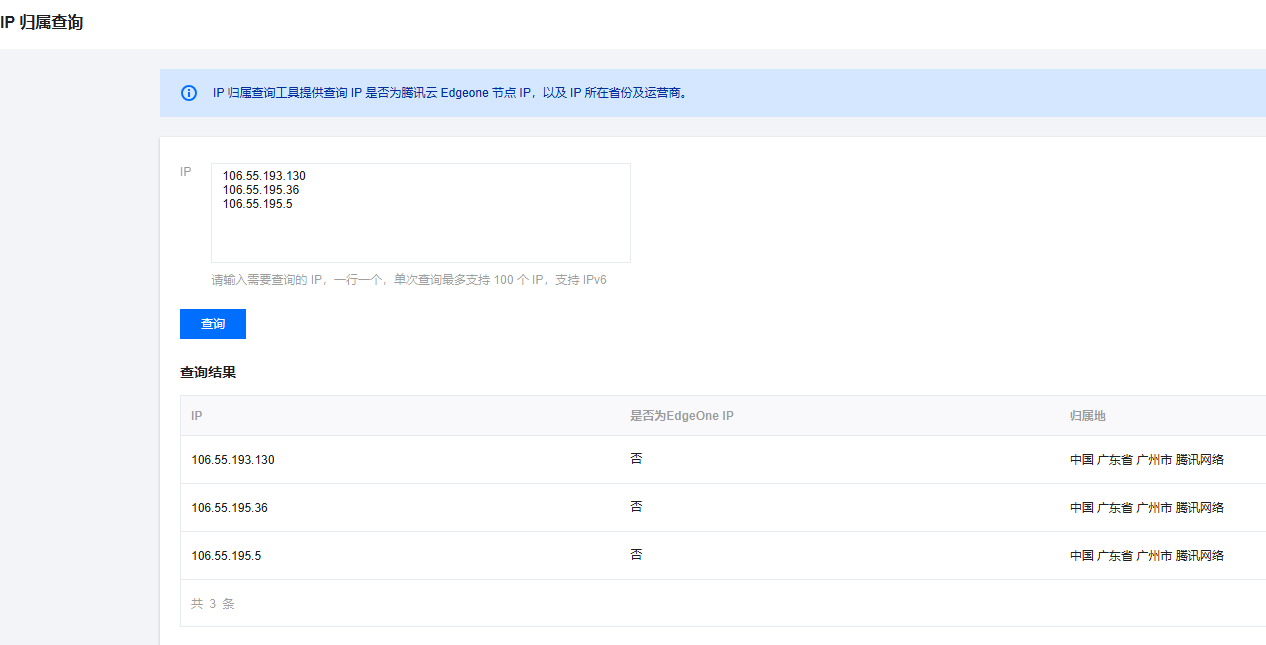1266x645 pixels.
Task: Click 否 value in 106.55.193.130 row
Action: tap(636, 459)
